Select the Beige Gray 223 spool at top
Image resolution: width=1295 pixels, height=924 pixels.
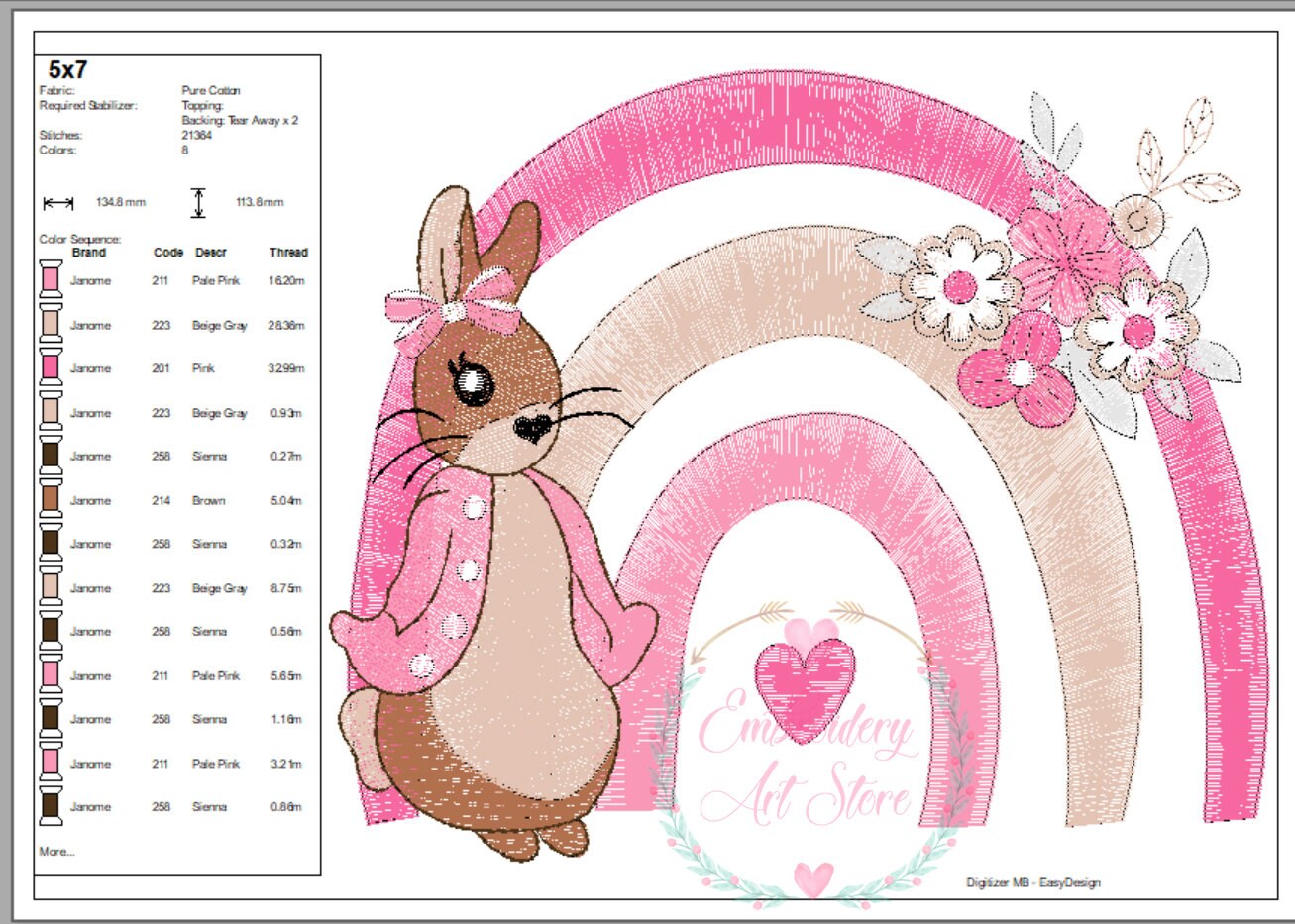(50, 325)
